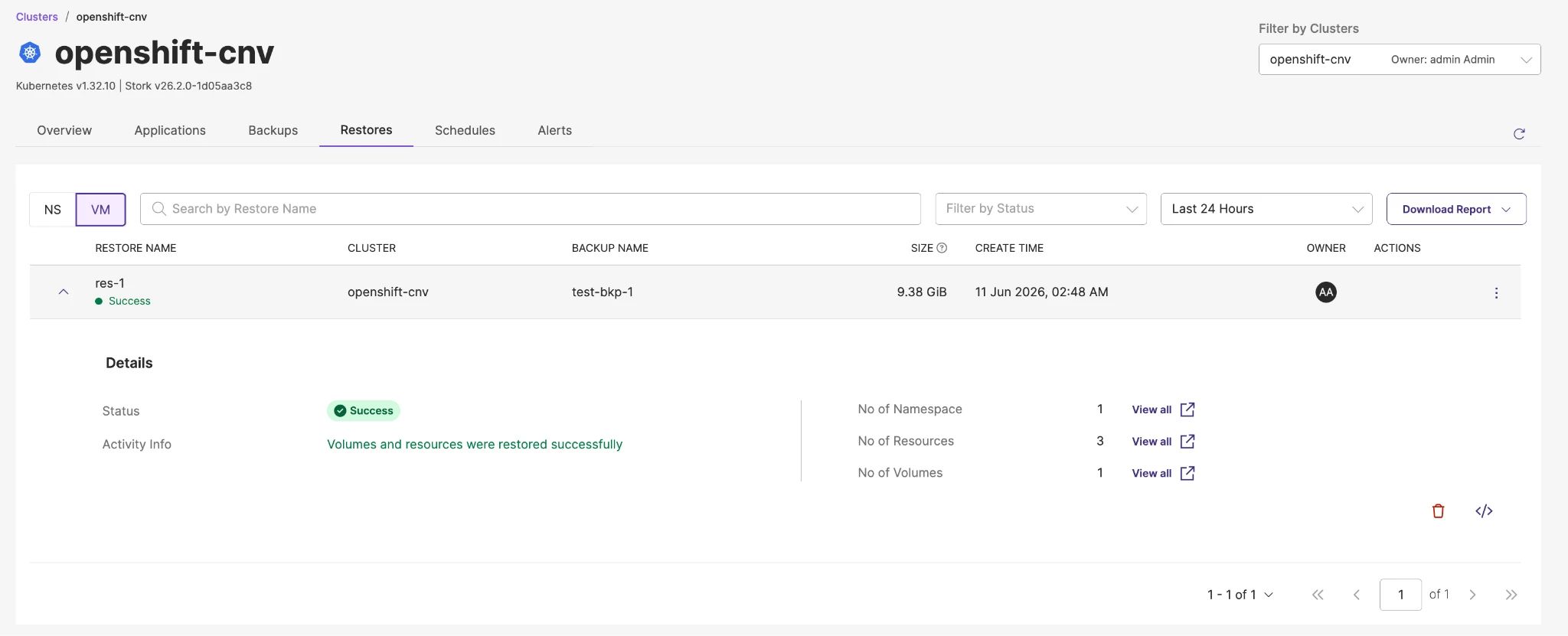This screenshot has width=1568, height=636.
Task: Switch to the Schedules tab
Action: coord(465,131)
